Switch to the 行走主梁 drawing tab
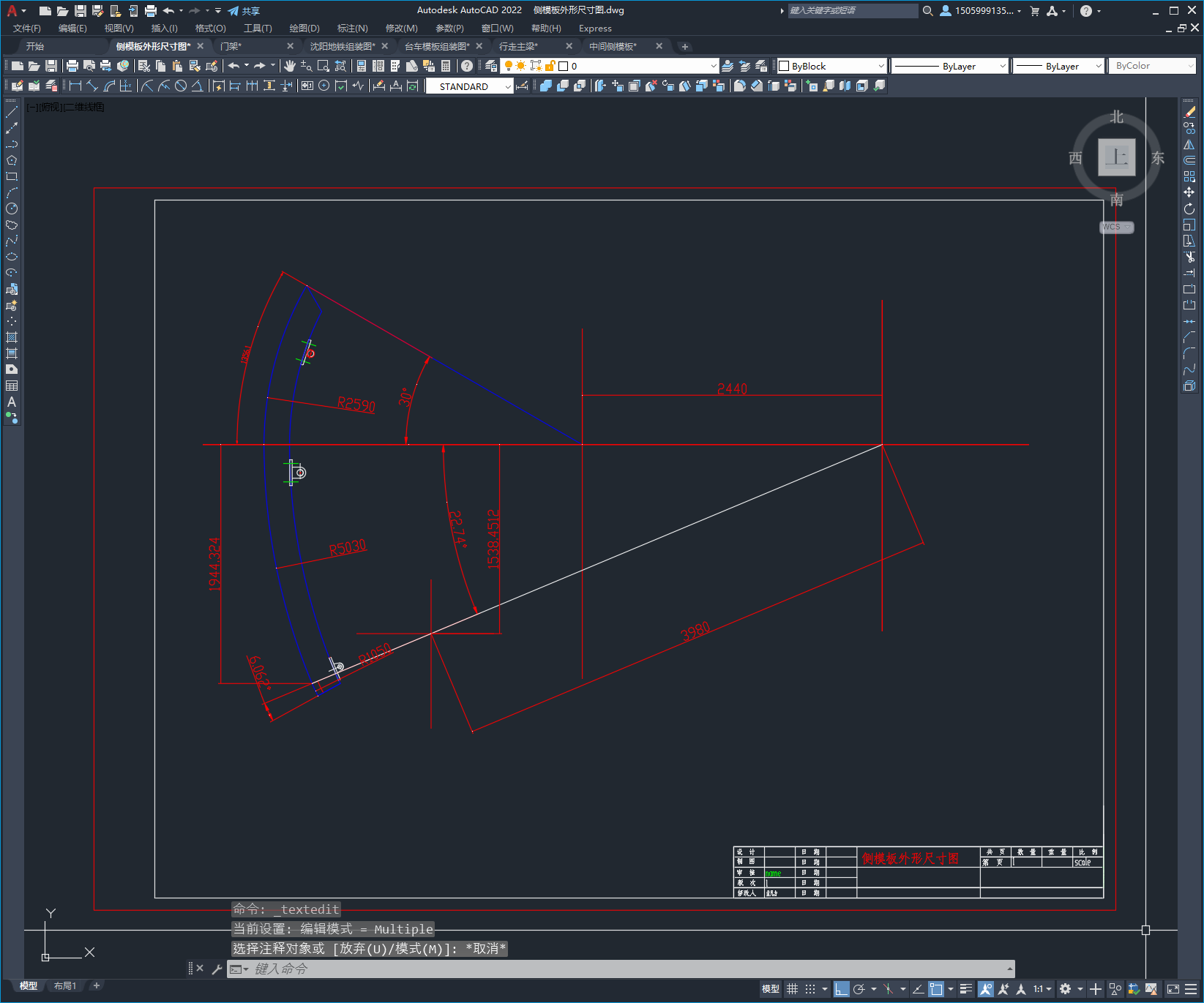Viewport: 1204px width, 1003px height. point(518,46)
